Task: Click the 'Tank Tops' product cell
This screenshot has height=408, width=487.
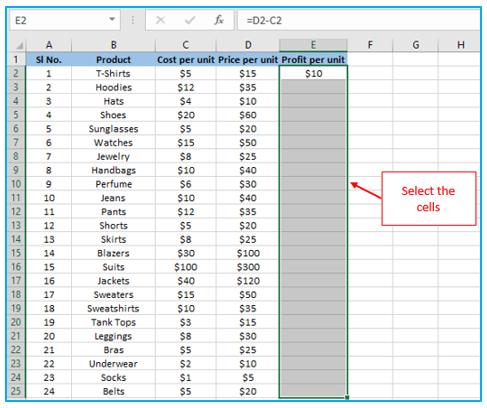Action: pyautogui.click(x=113, y=322)
